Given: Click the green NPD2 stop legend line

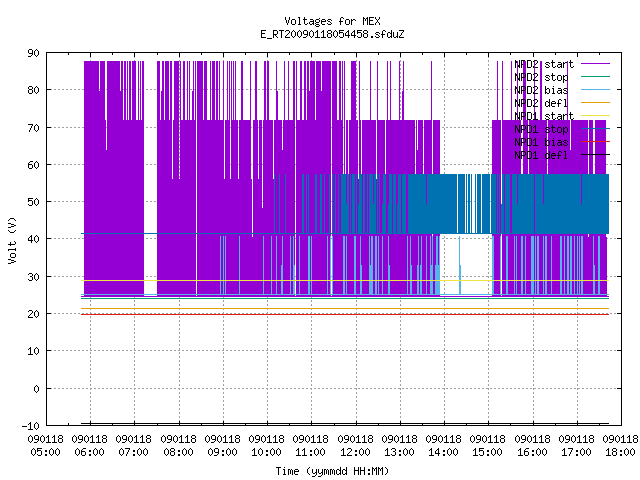Looking at the screenshot, I should coord(595,76).
